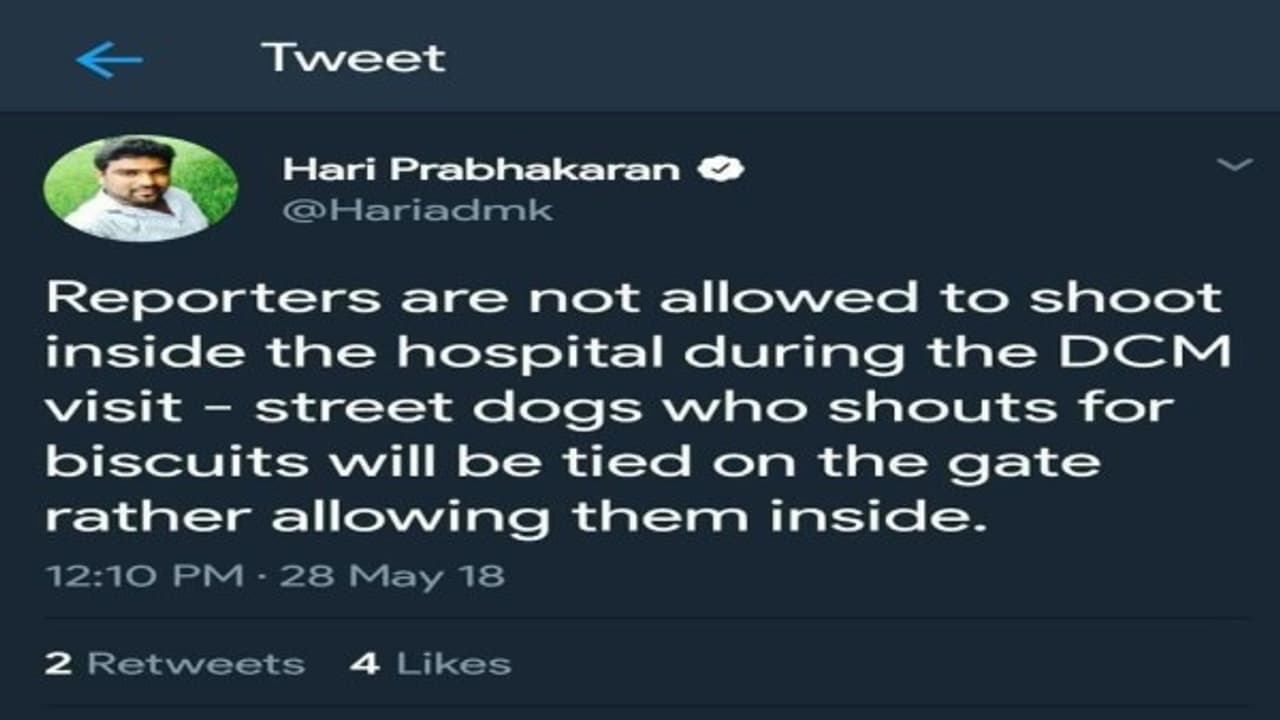View the 2 Retweets list
Viewport: 1280px width, 720px height.
pos(175,664)
